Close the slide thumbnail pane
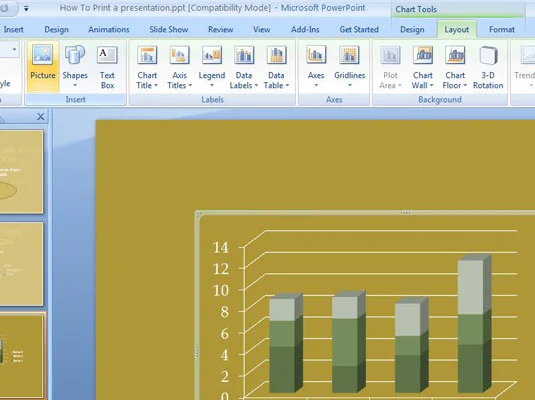The image size is (535, 400). click(41, 117)
